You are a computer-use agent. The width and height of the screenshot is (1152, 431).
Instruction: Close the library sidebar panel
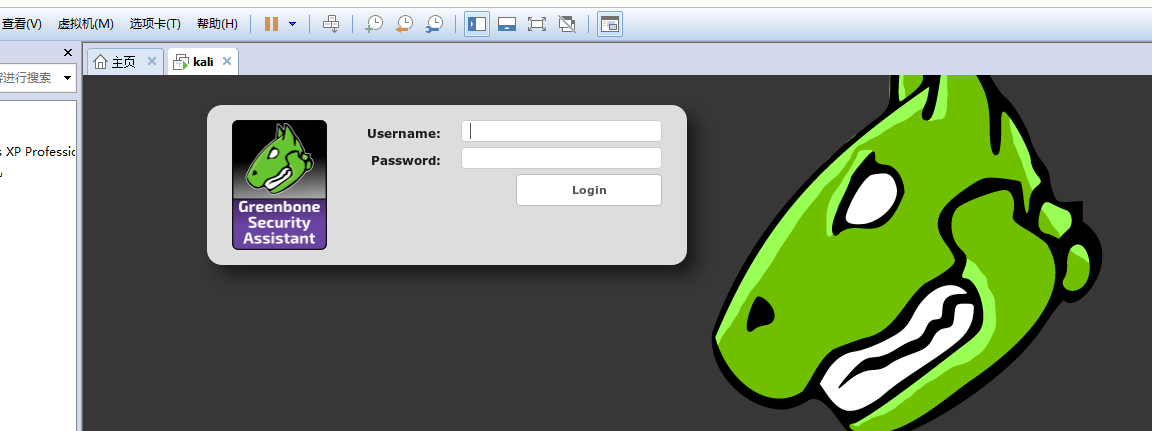68,52
